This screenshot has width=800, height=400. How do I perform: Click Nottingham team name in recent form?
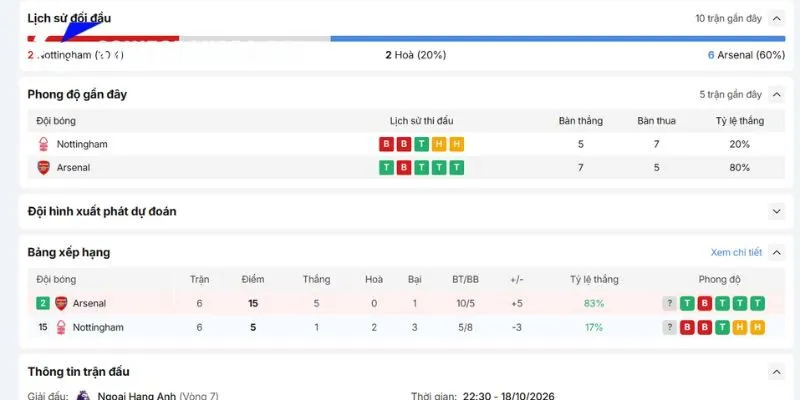(x=82, y=144)
